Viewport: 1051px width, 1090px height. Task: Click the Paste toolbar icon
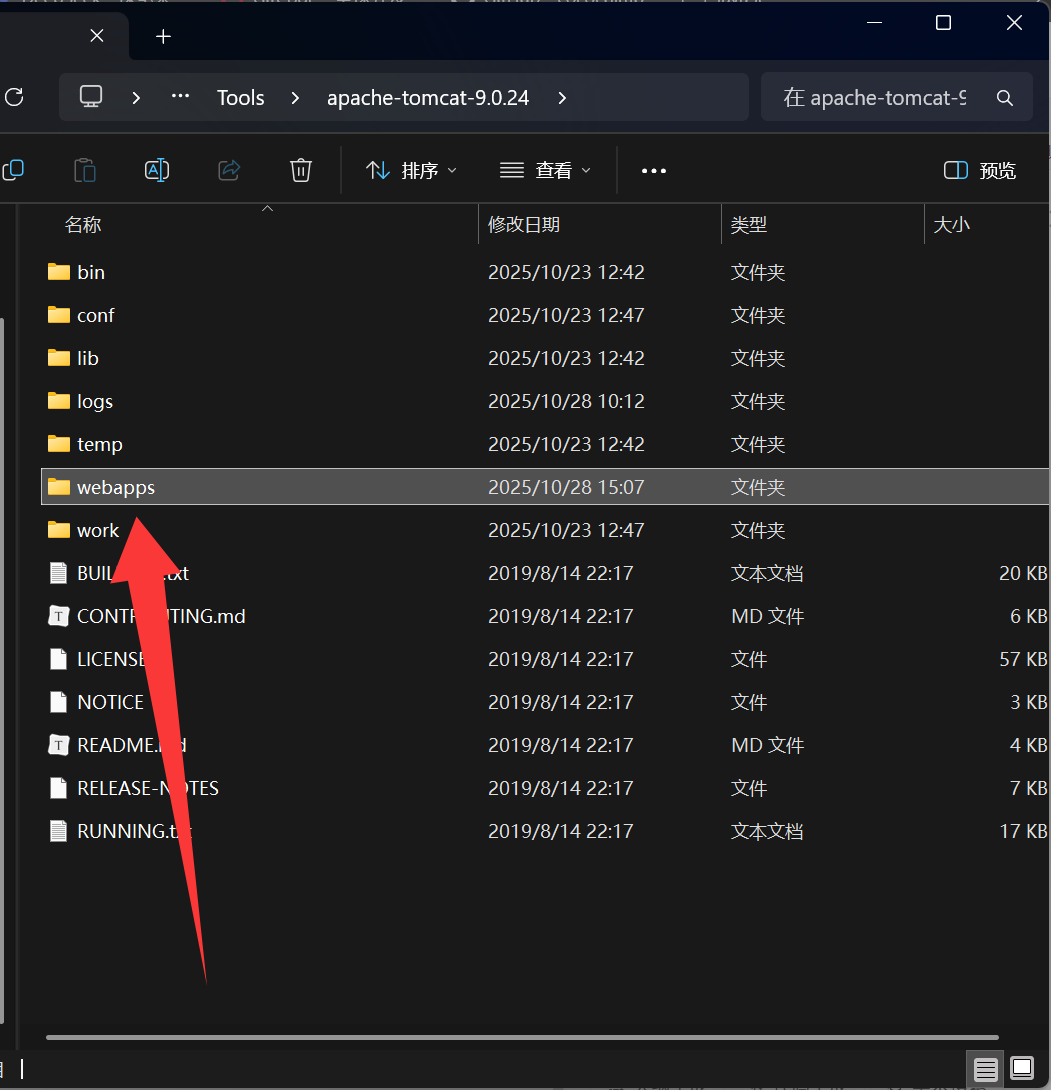pos(85,170)
